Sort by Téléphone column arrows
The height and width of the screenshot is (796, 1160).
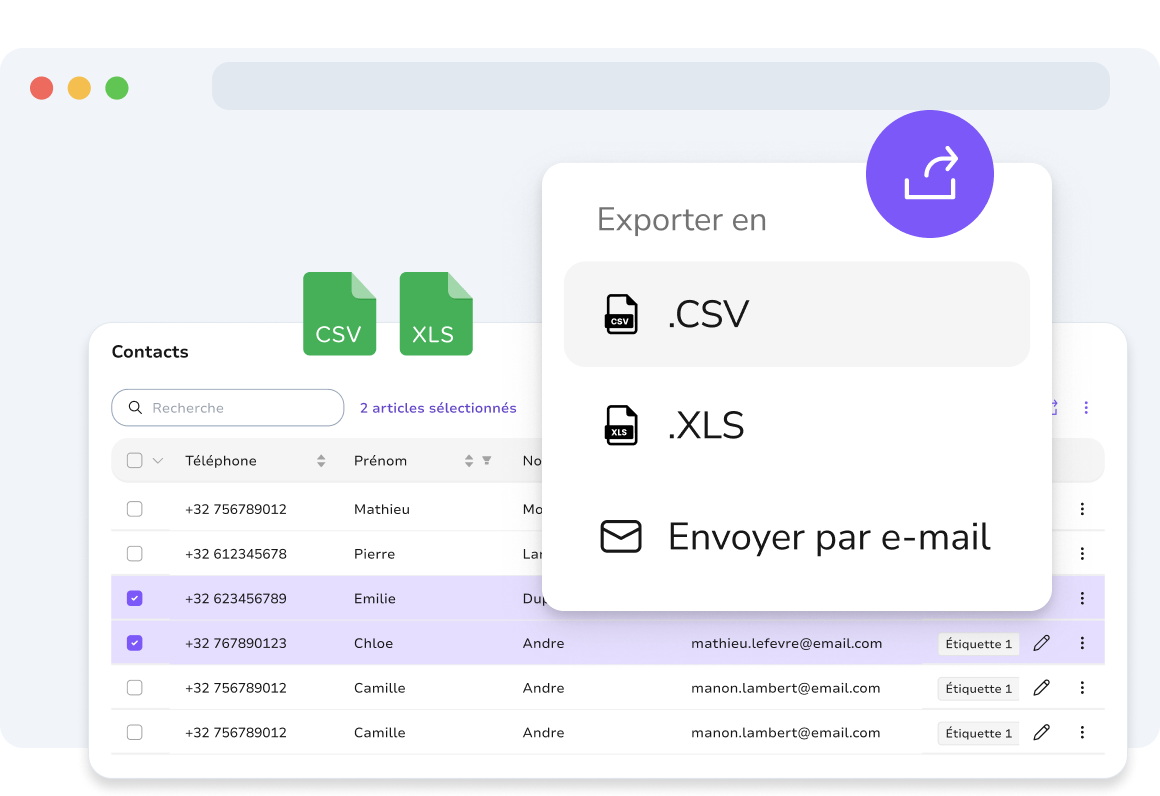[x=321, y=461]
